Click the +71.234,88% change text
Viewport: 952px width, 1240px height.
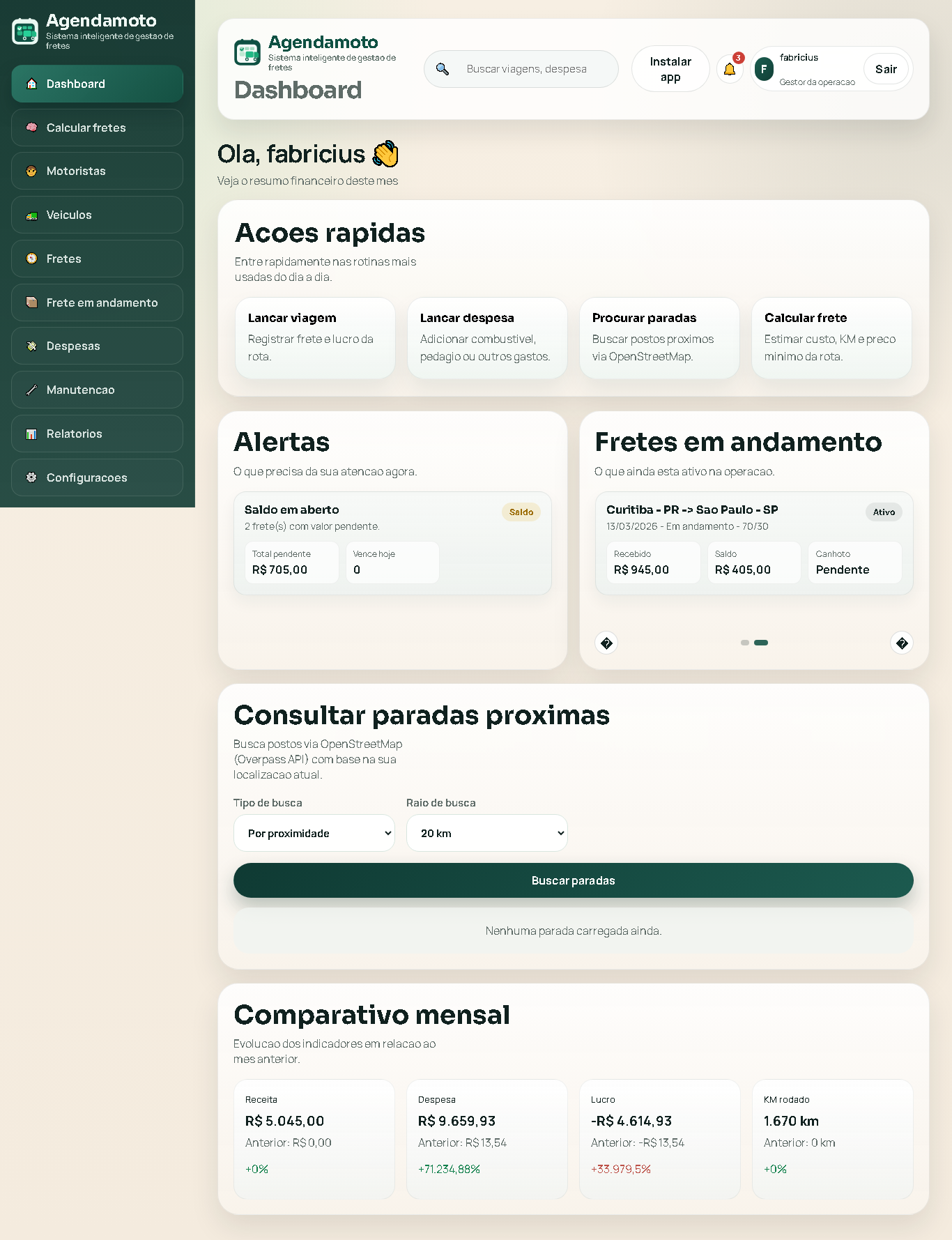449,1169
